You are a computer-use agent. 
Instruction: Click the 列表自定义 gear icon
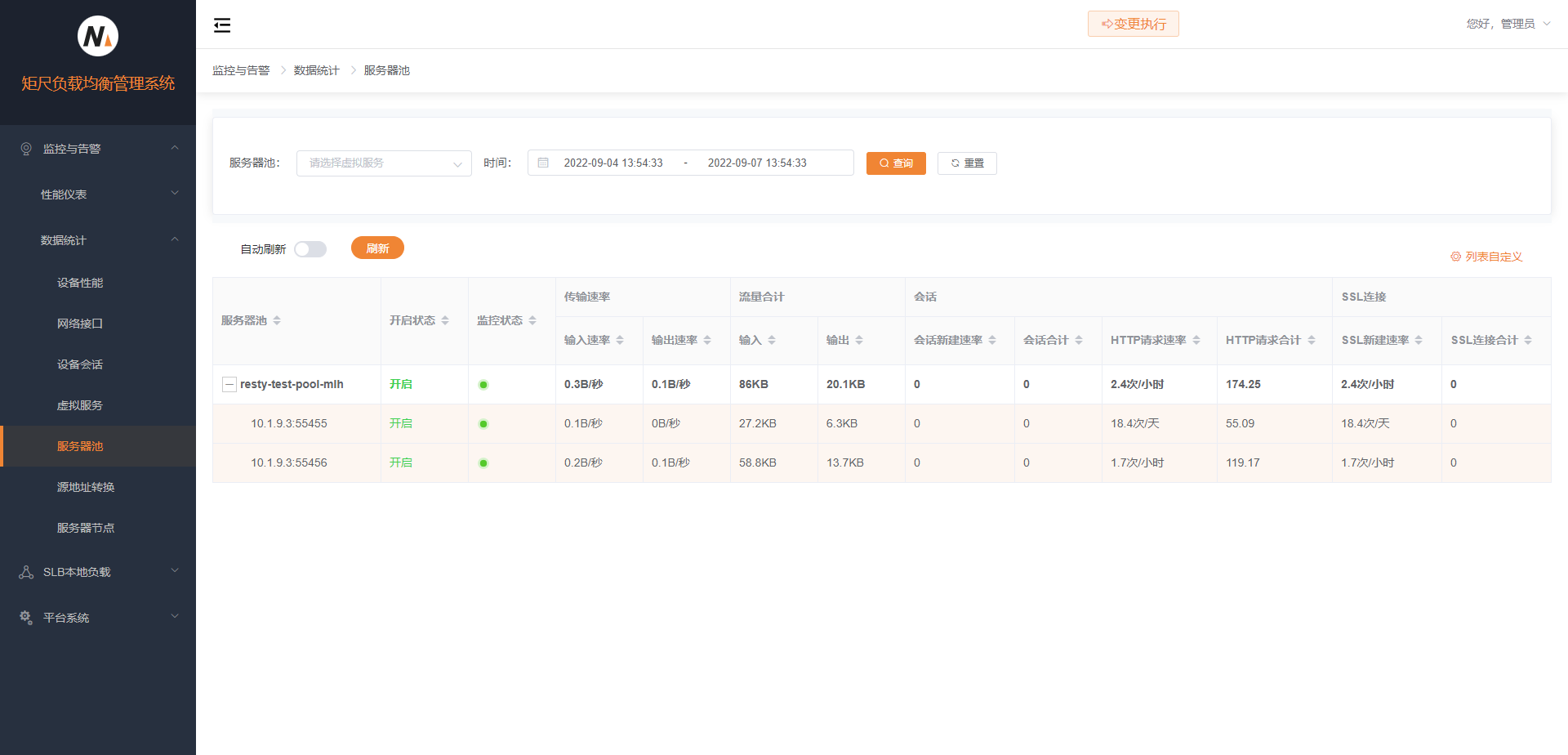(x=1455, y=257)
